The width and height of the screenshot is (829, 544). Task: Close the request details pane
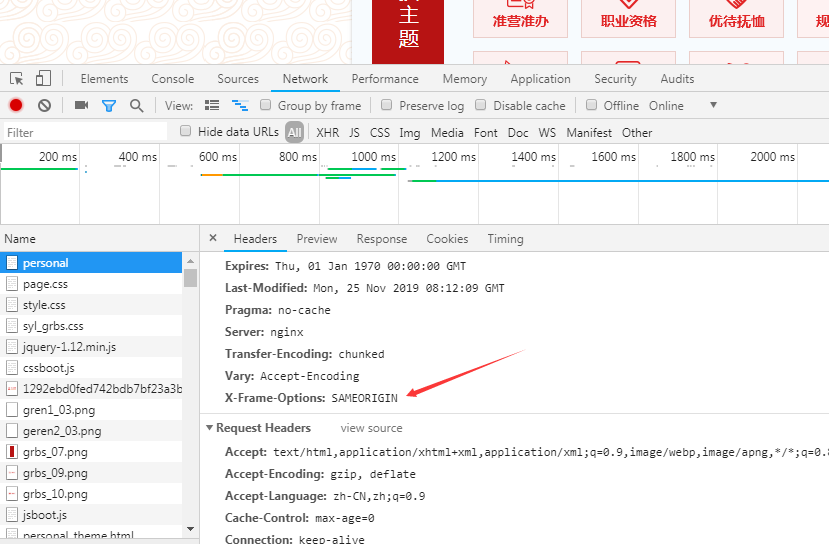(213, 238)
